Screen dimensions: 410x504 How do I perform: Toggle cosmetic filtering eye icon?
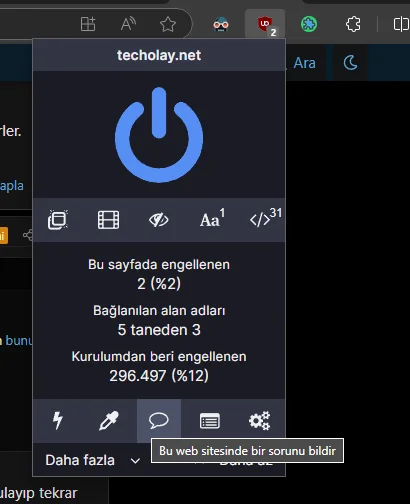point(159,220)
